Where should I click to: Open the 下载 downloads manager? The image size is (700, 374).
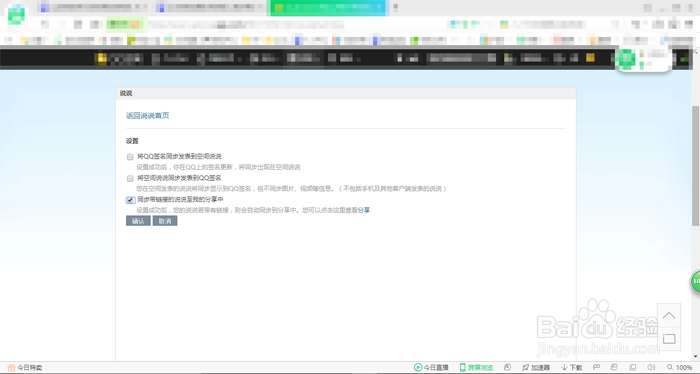(571, 367)
